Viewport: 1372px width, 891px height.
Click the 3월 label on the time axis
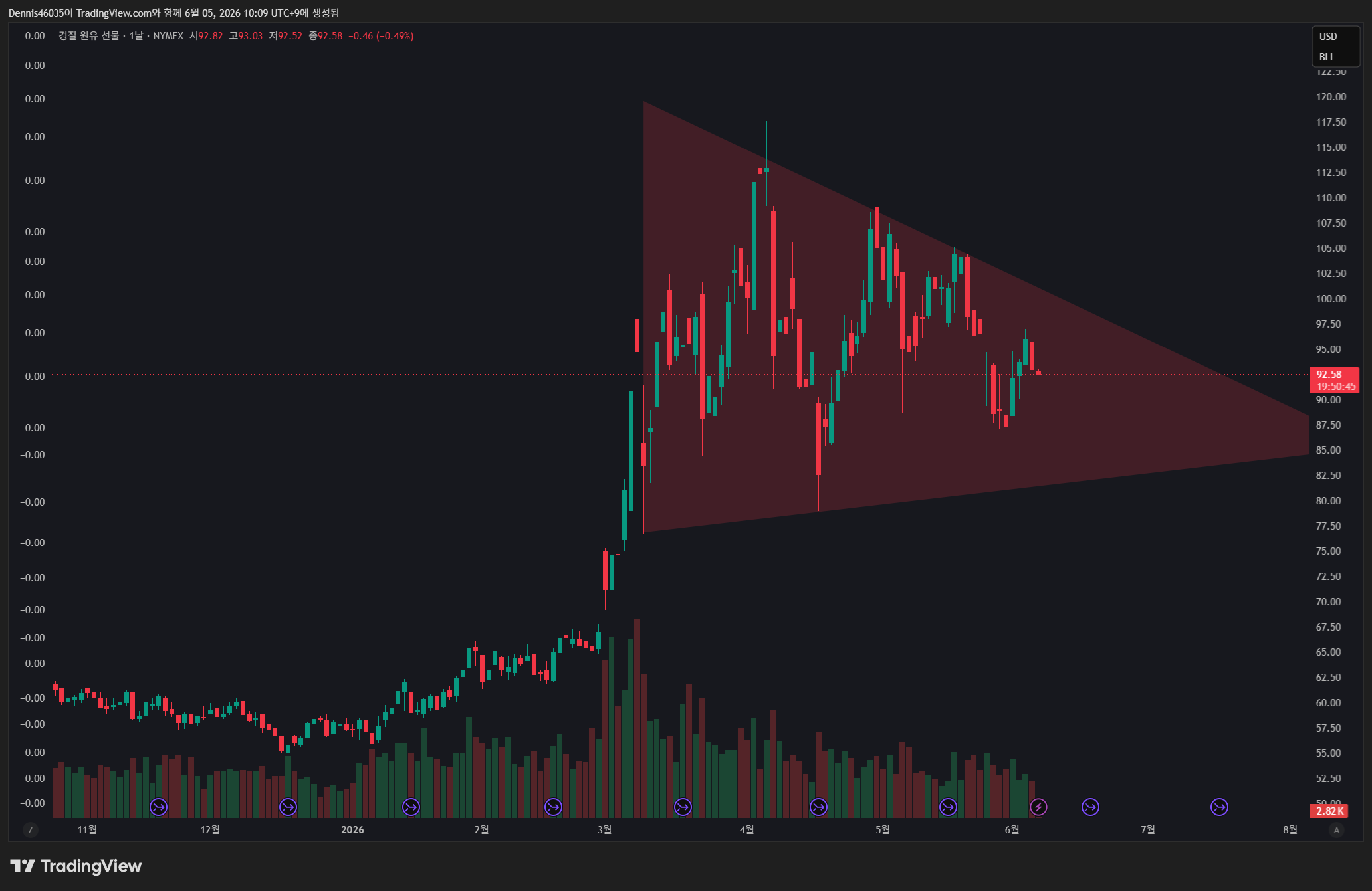604,829
